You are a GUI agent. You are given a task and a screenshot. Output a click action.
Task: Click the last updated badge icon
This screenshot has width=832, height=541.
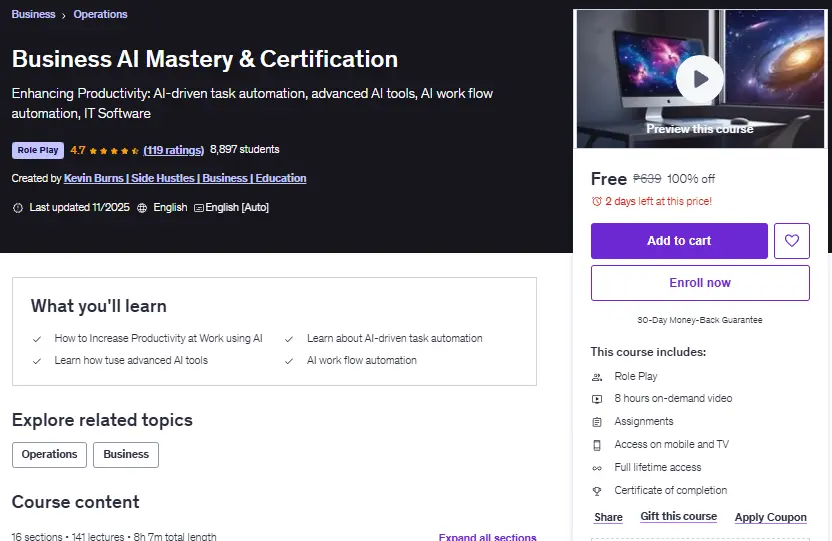[x=18, y=208]
